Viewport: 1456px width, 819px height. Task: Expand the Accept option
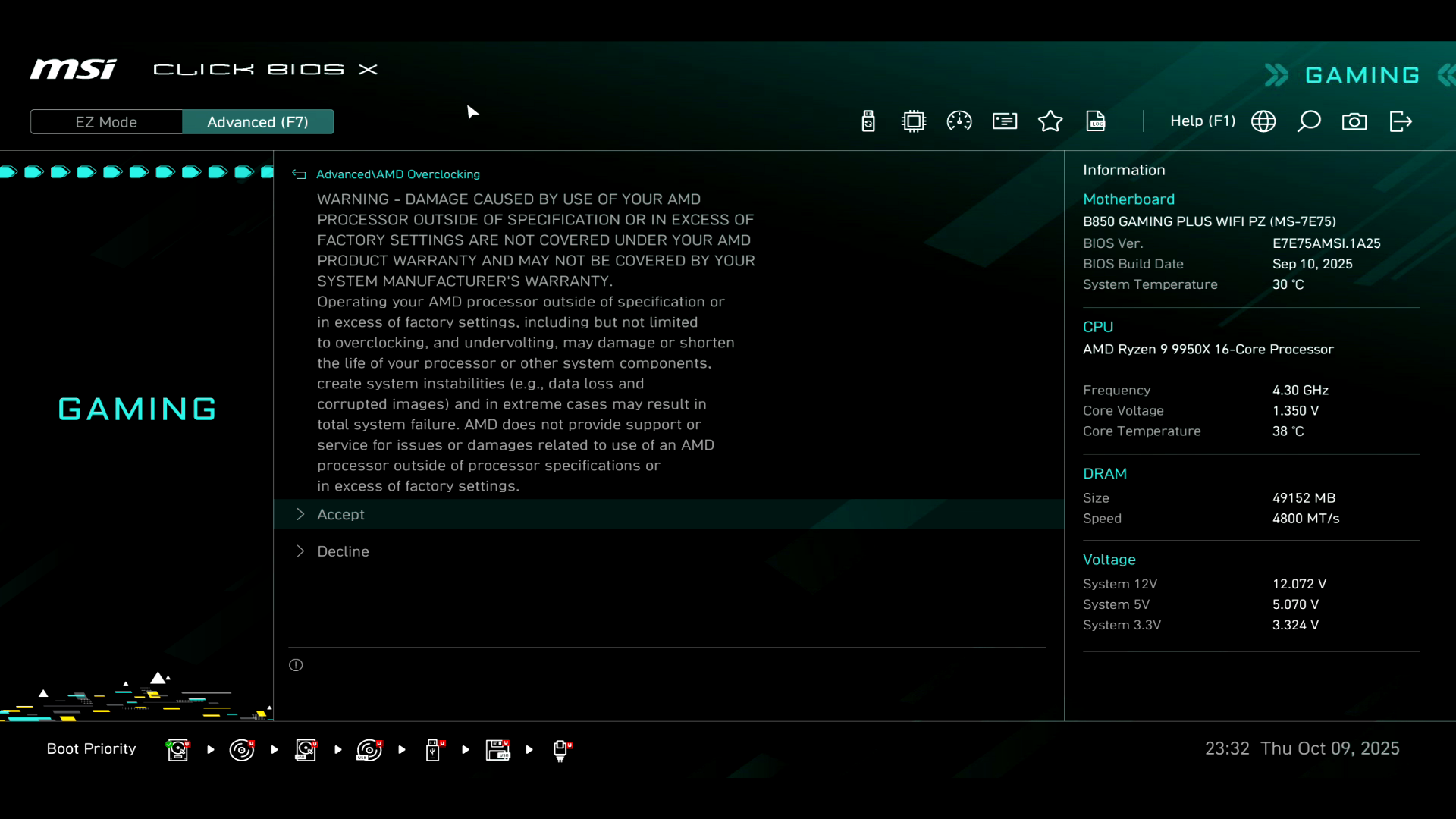340,515
